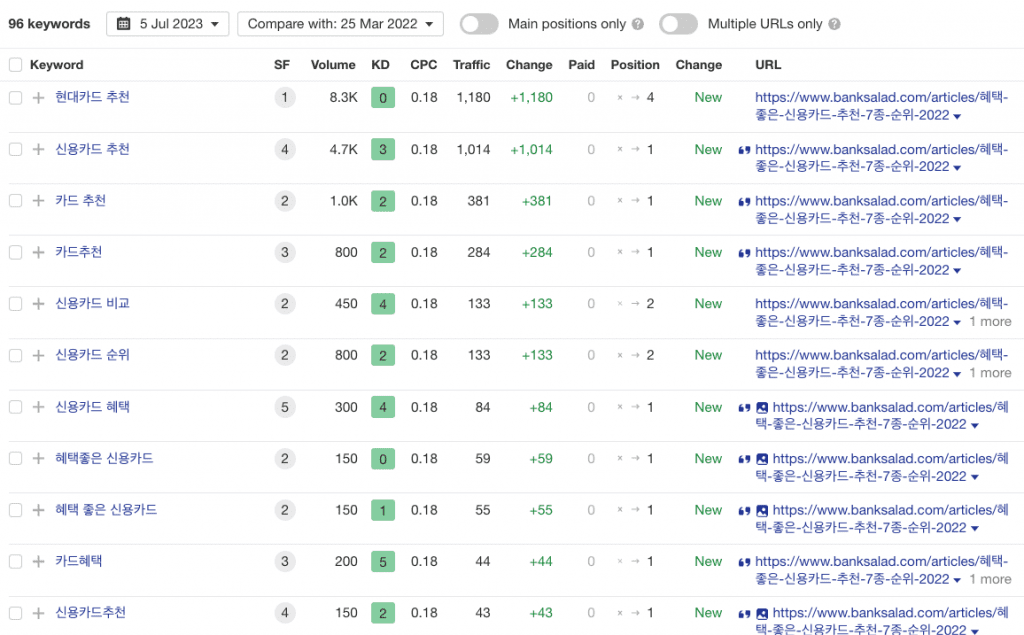The image size is (1024, 635).
Task: Show 1 more URL in 신용카드 순위 row
Action: click(x=990, y=373)
